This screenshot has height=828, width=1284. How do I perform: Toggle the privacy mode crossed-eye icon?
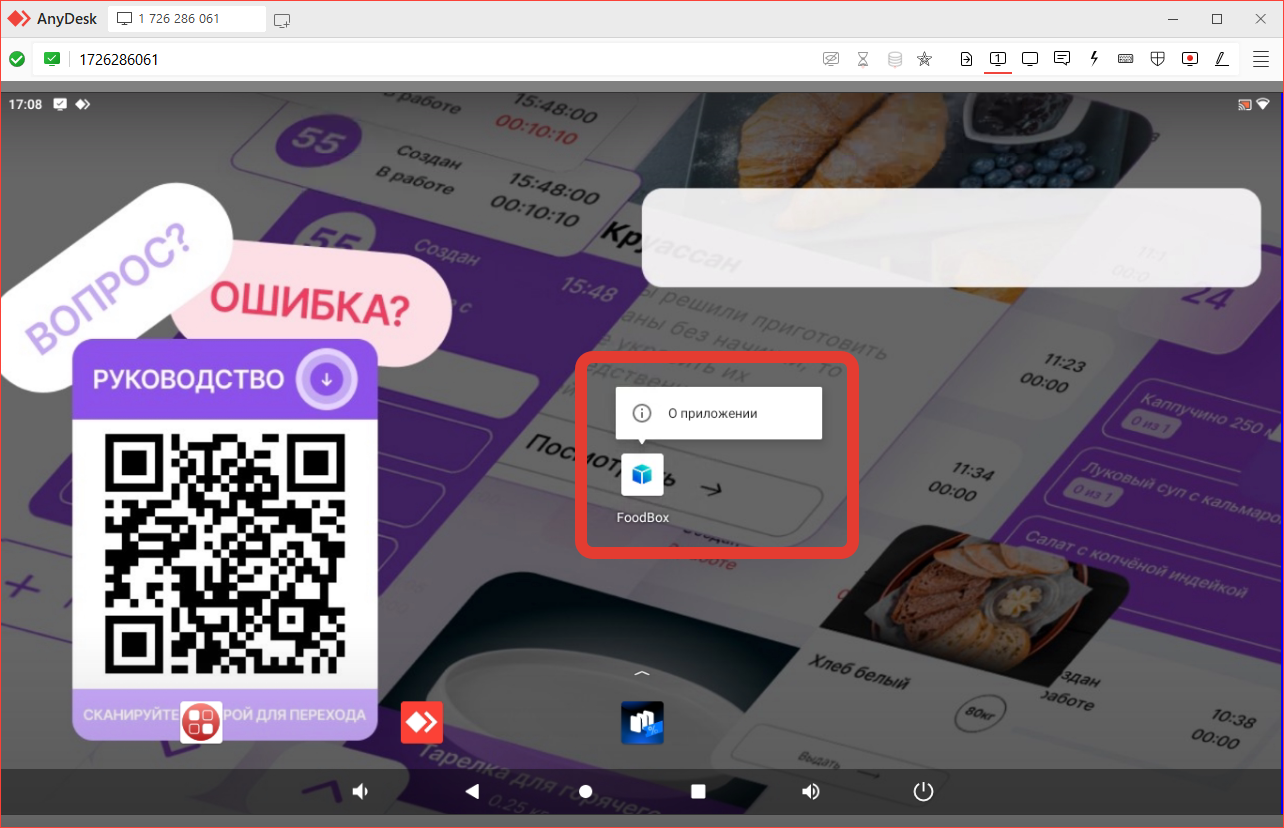tap(830, 59)
